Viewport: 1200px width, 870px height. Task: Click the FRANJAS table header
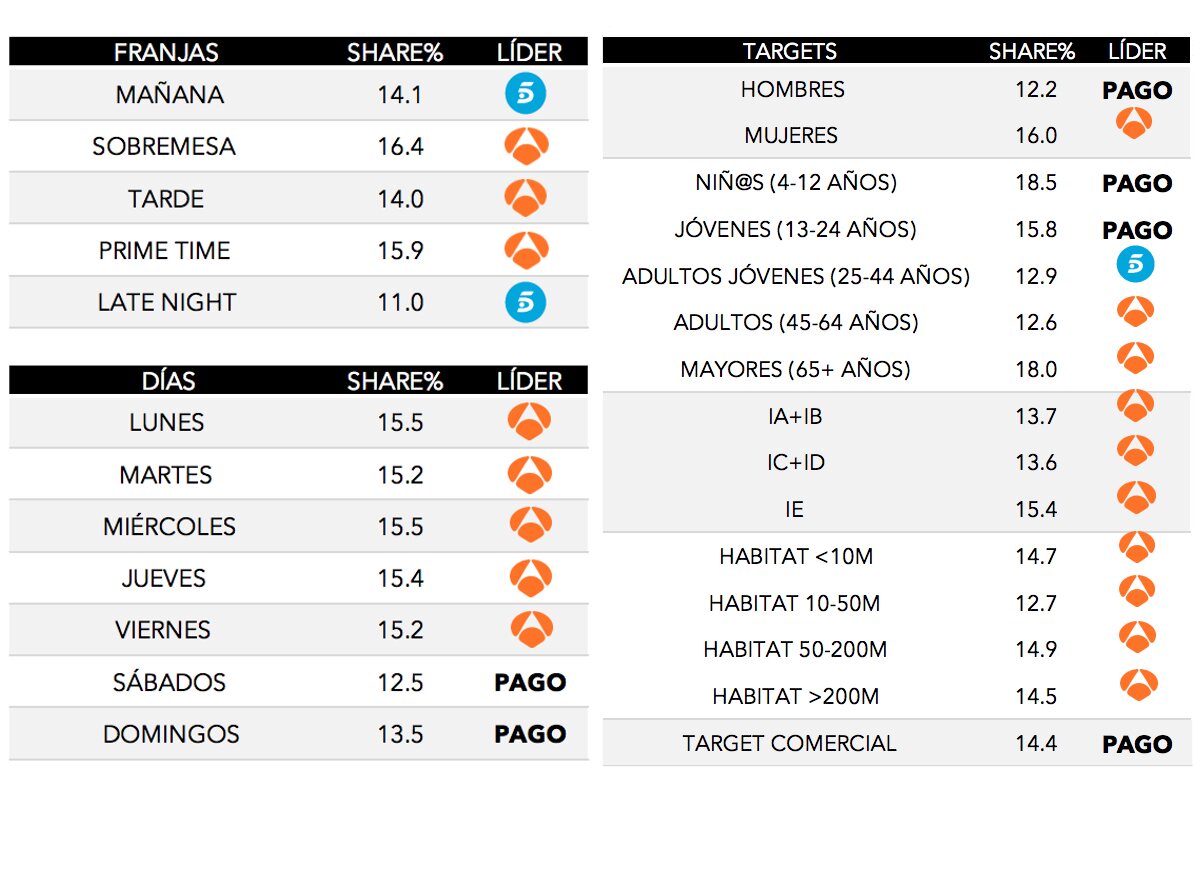point(166,52)
